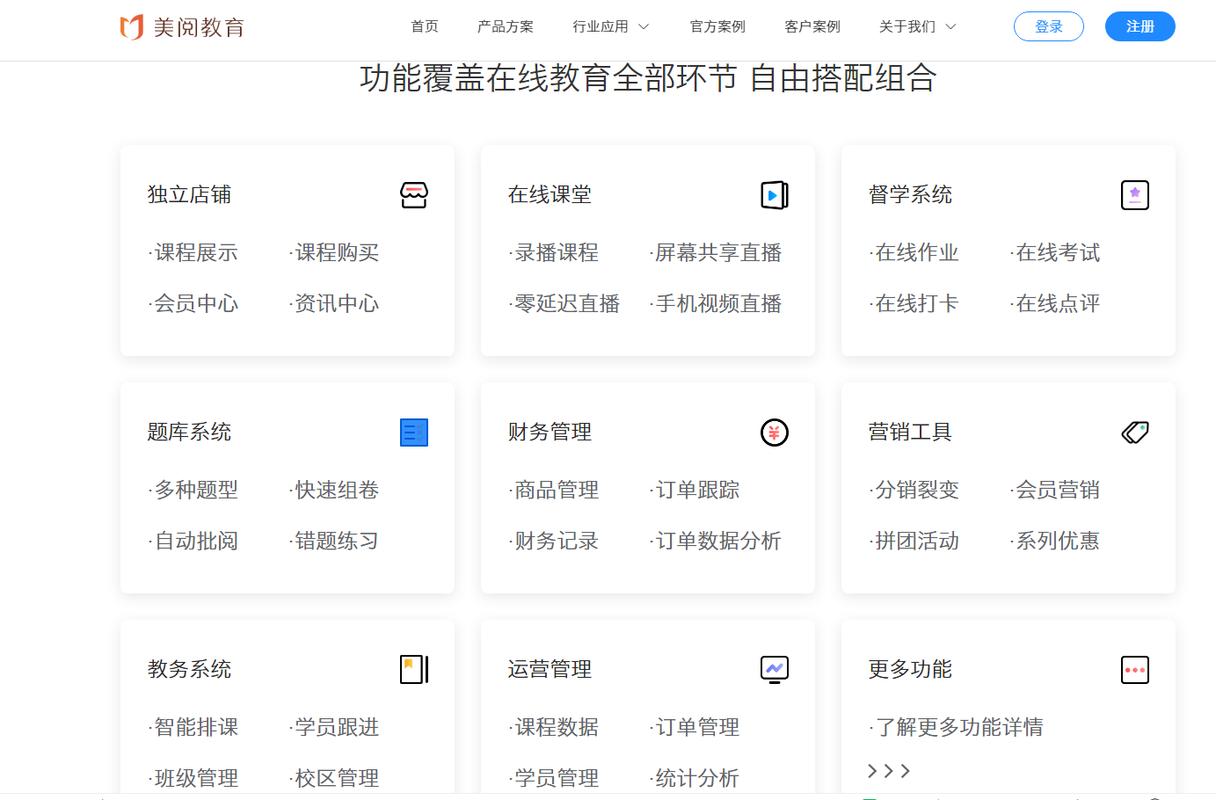Click 屏幕共享直播 feature text
Image resolution: width=1216 pixels, height=800 pixels.
[x=716, y=253]
